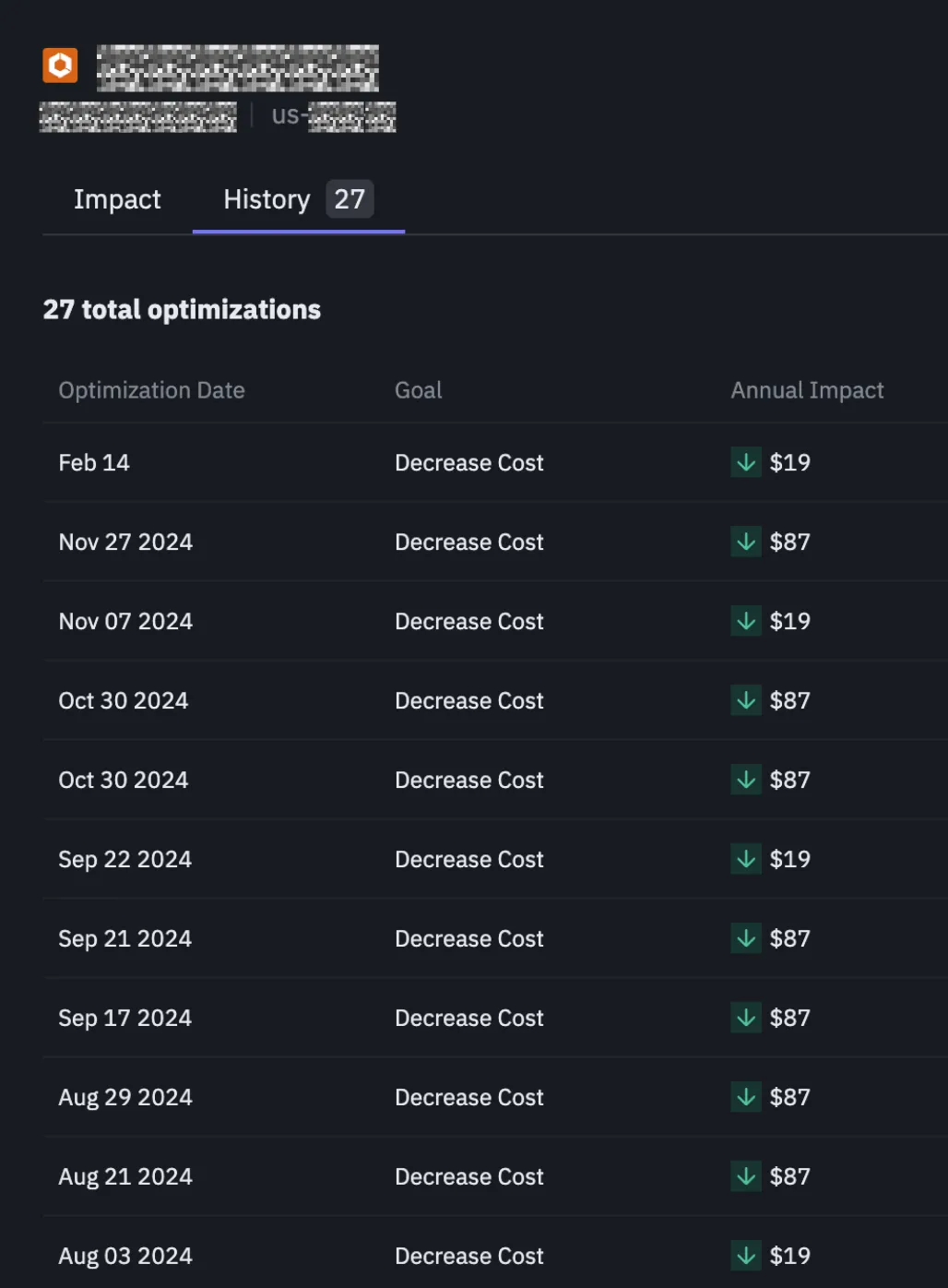Click Decrease Cost in the Nov 07 2024 row
The width and height of the screenshot is (948, 1288).
click(x=468, y=621)
